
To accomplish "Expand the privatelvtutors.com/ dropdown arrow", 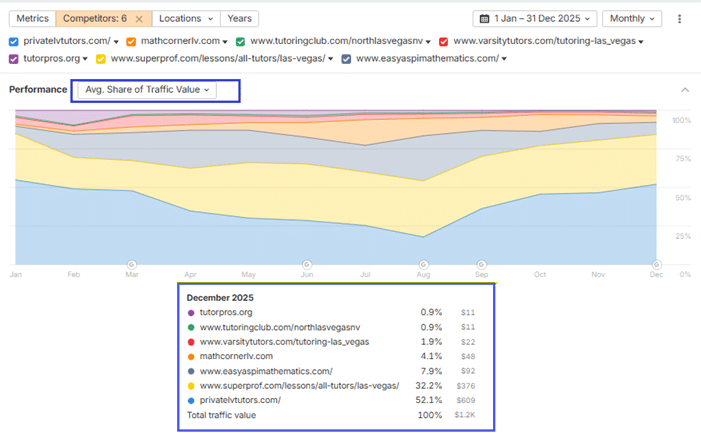I will 116,42.
